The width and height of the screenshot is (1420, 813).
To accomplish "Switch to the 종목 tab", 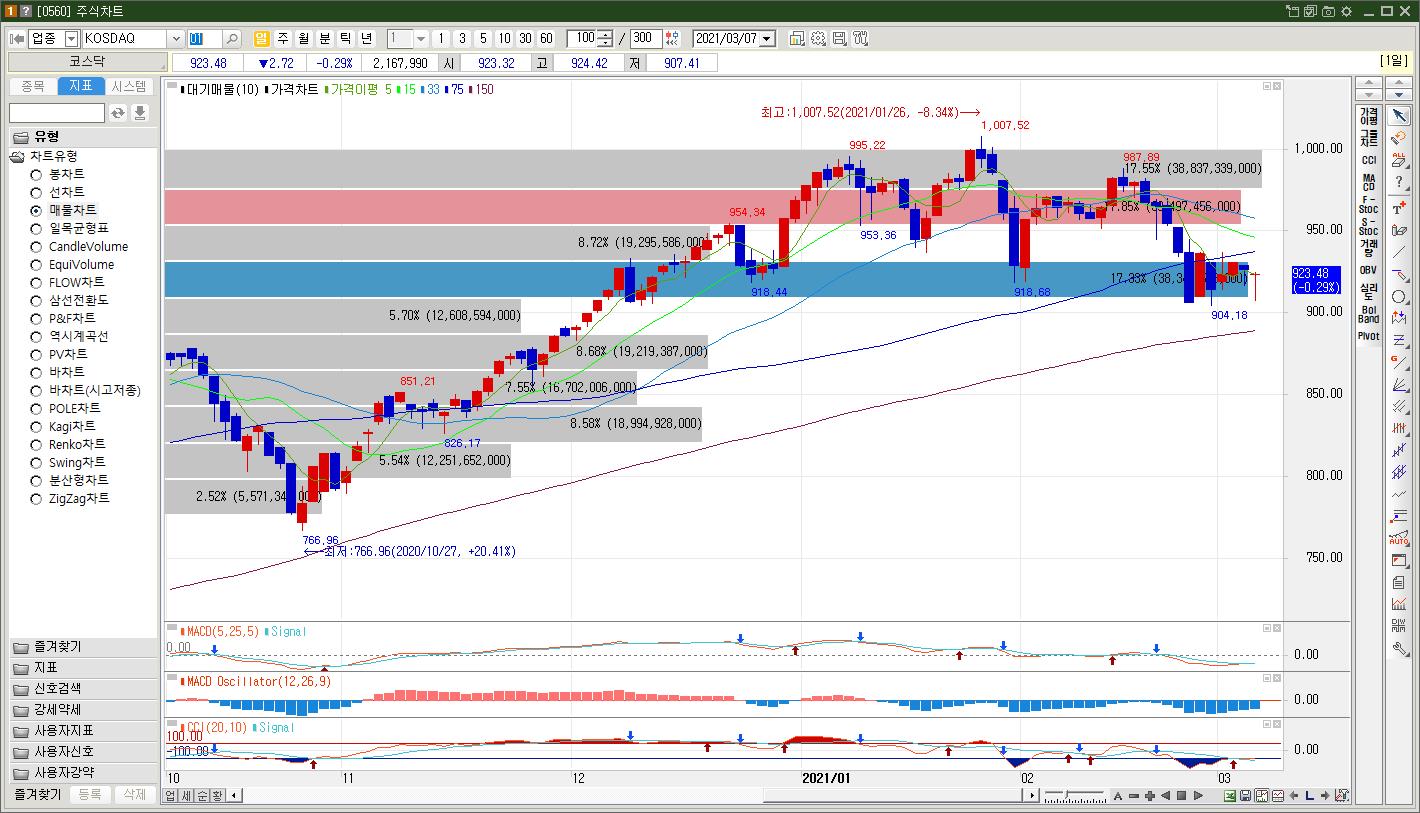I will (x=33, y=87).
